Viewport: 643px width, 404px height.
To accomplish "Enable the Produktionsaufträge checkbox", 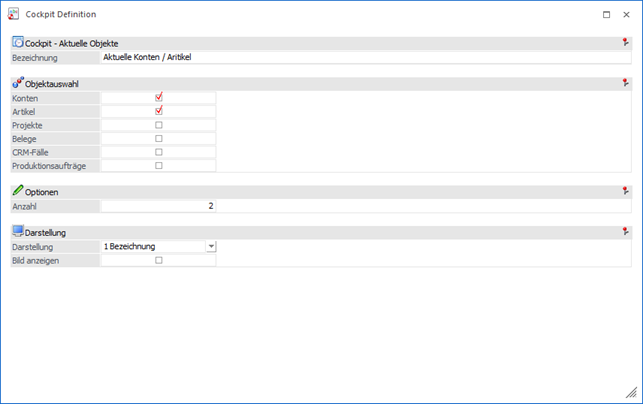I will (158, 166).
